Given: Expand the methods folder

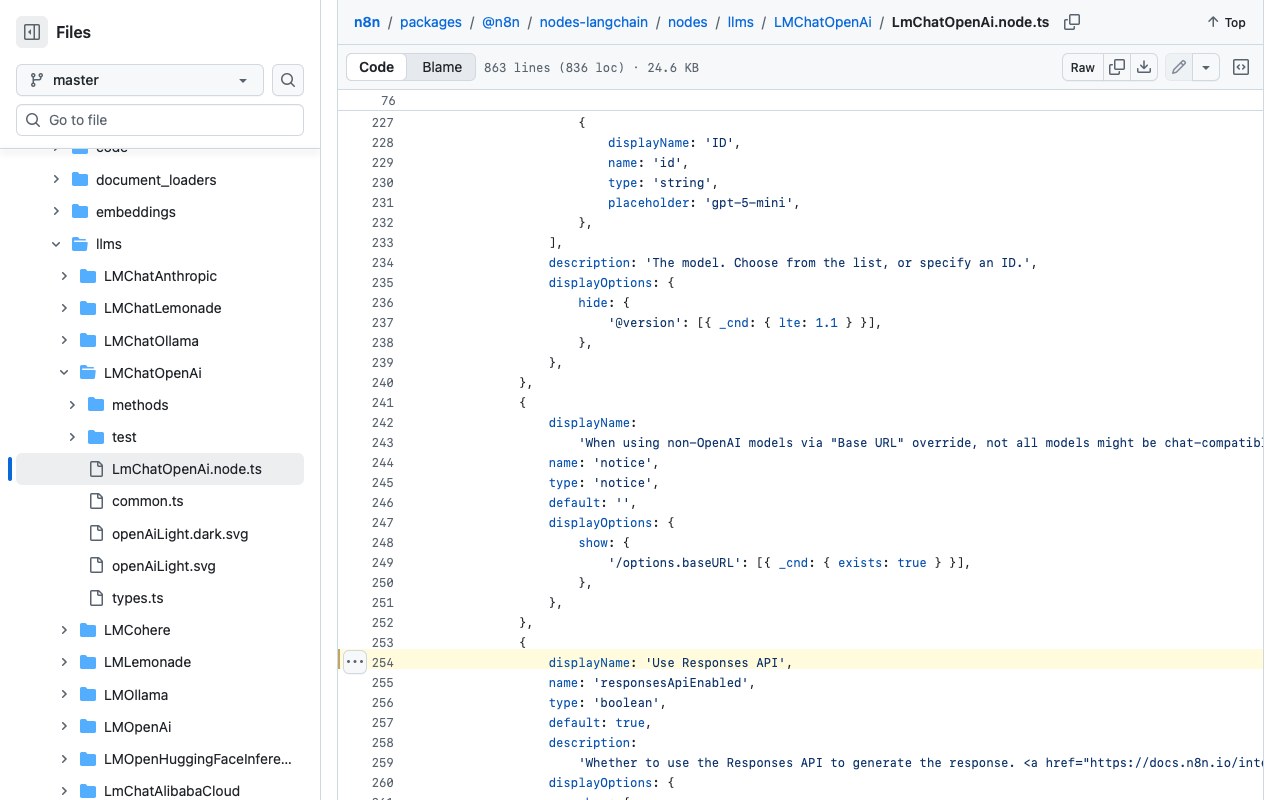Looking at the screenshot, I should [72, 405].
